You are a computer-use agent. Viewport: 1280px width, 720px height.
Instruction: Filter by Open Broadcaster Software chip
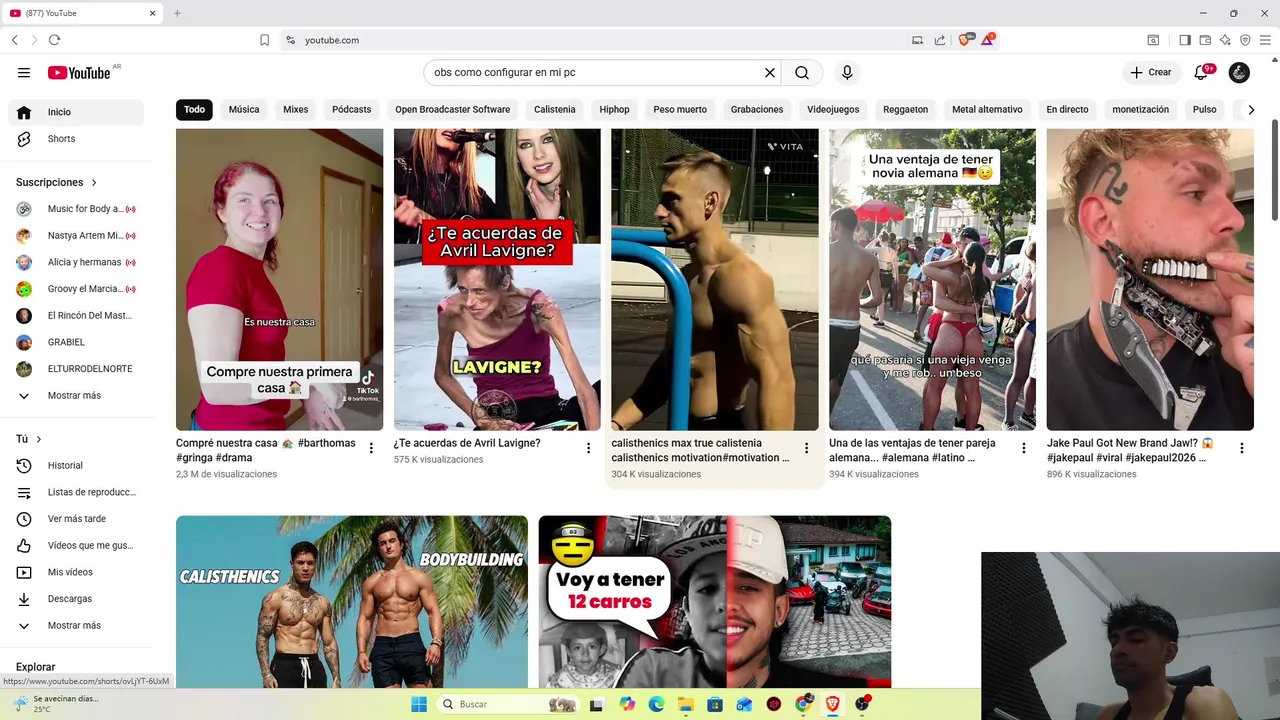coord(452,109)
